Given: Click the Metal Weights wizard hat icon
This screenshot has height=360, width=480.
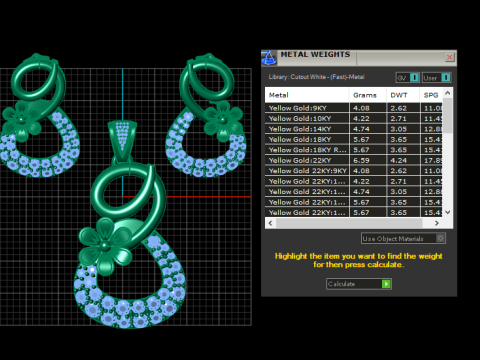Looking at the screenshot, I should point(269,58).
